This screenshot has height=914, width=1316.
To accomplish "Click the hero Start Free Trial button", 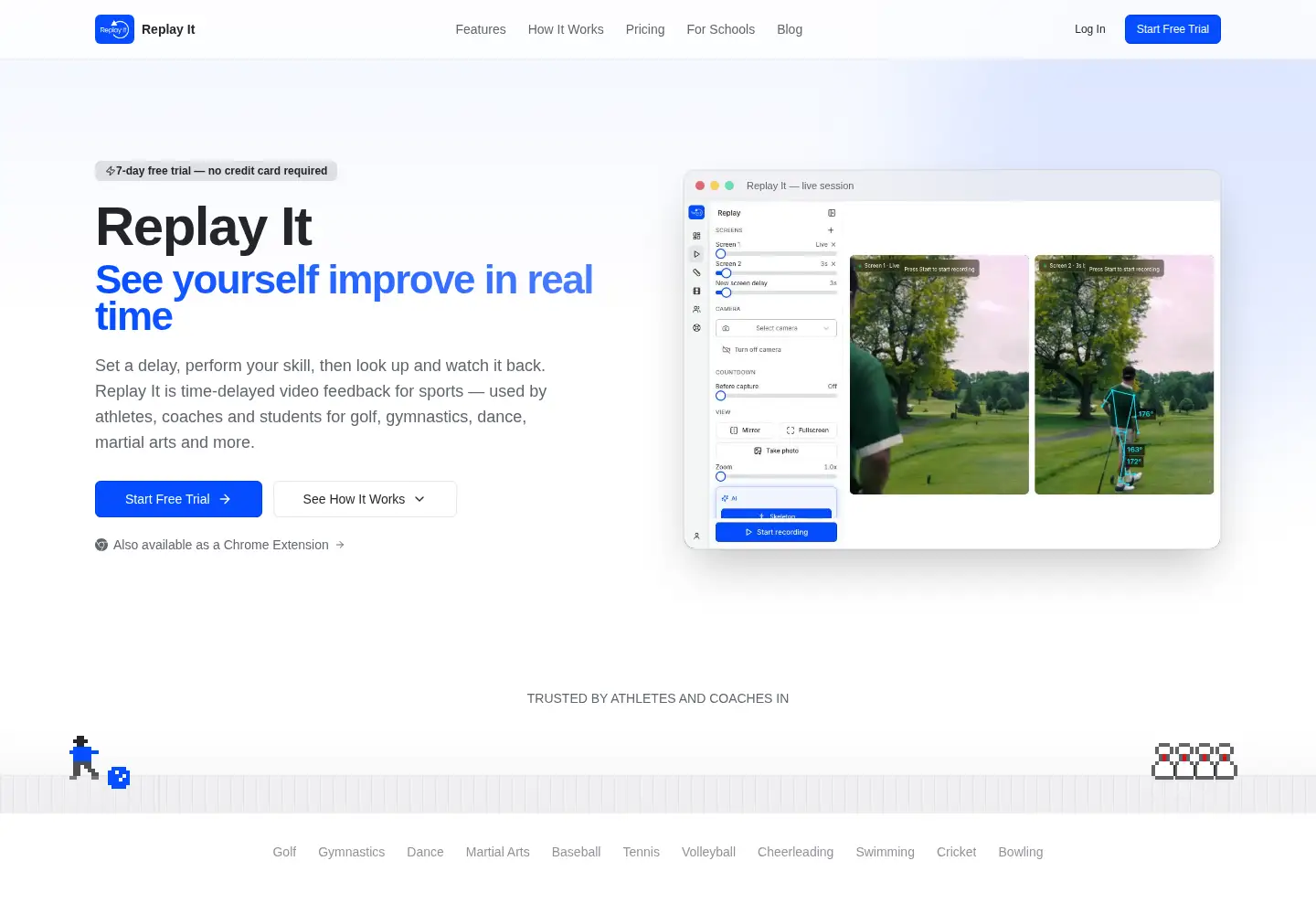I will 178,499.
